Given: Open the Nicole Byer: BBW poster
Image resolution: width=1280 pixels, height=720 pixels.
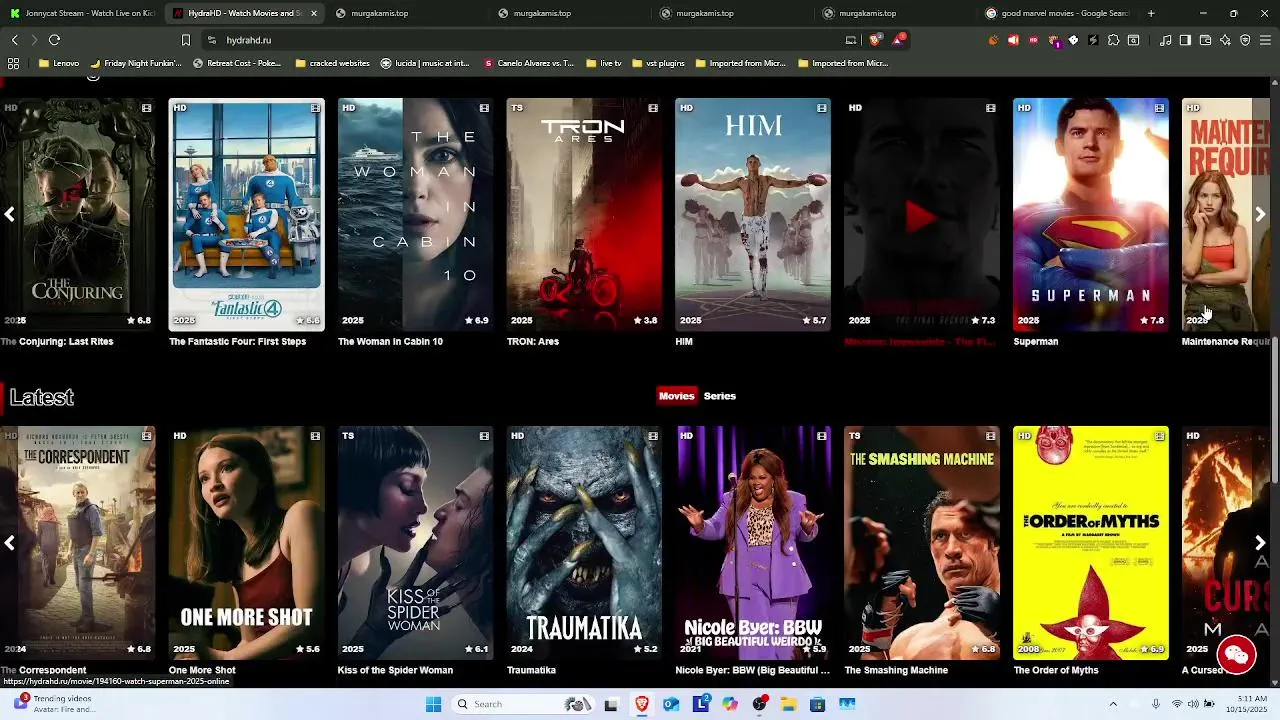Looking at the screenshot, I should 752,542.
